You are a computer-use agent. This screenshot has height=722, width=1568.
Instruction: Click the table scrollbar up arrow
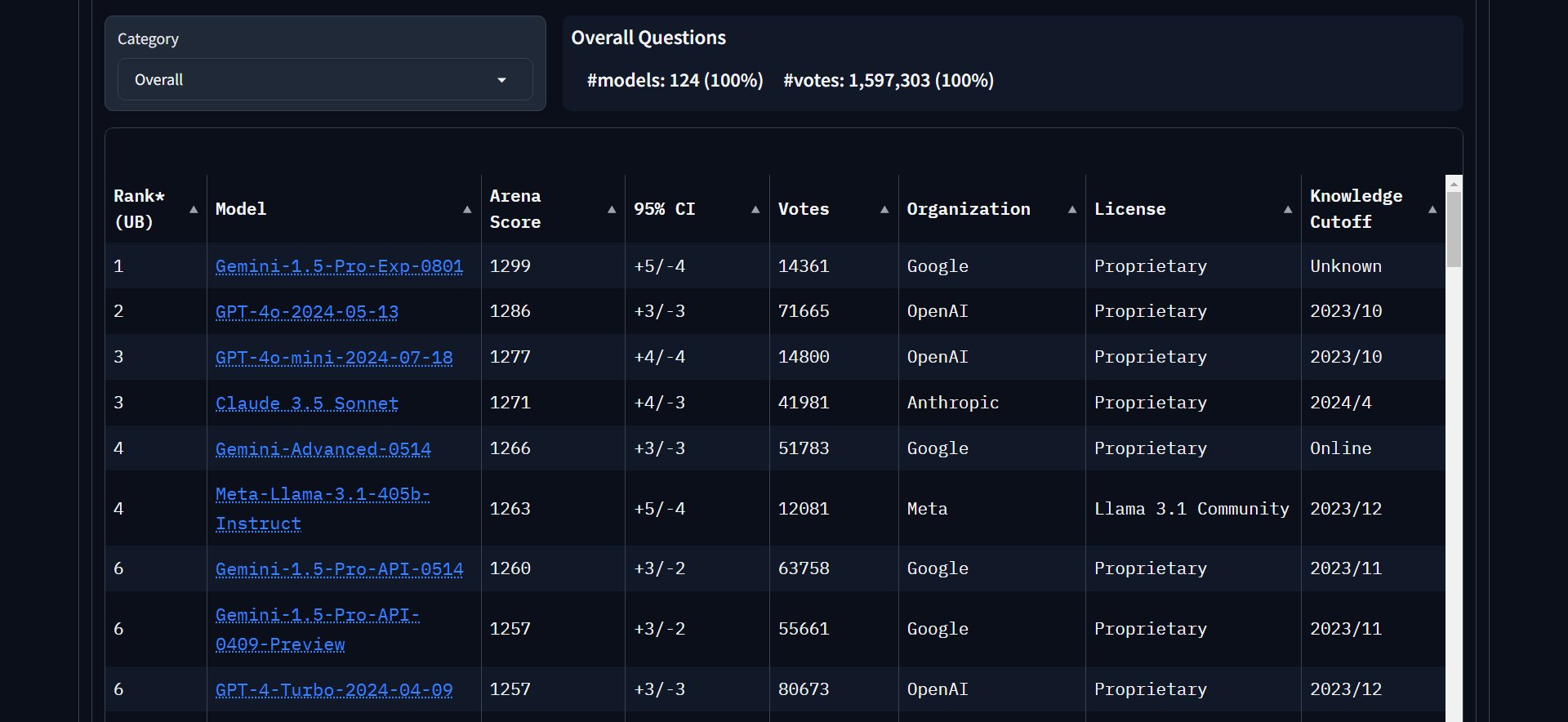point(1454,184)
